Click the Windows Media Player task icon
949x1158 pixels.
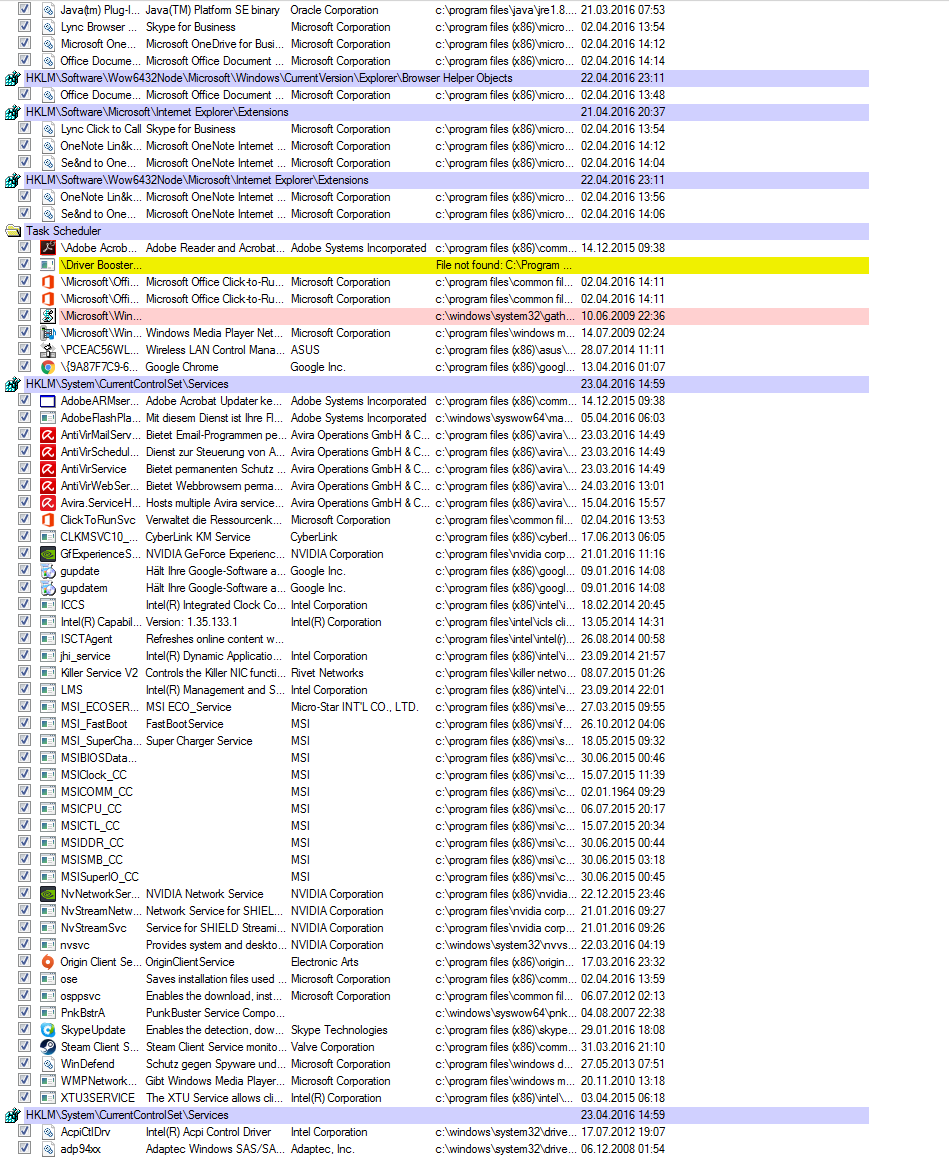point(48,333)
